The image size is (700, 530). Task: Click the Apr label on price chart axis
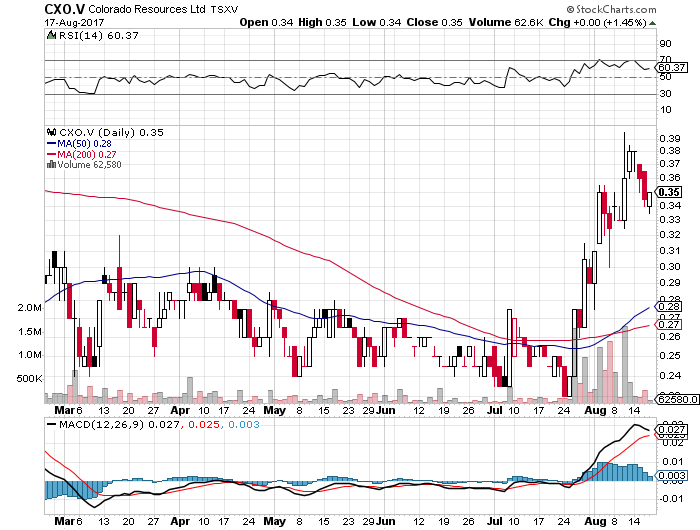tap(180, 410)
